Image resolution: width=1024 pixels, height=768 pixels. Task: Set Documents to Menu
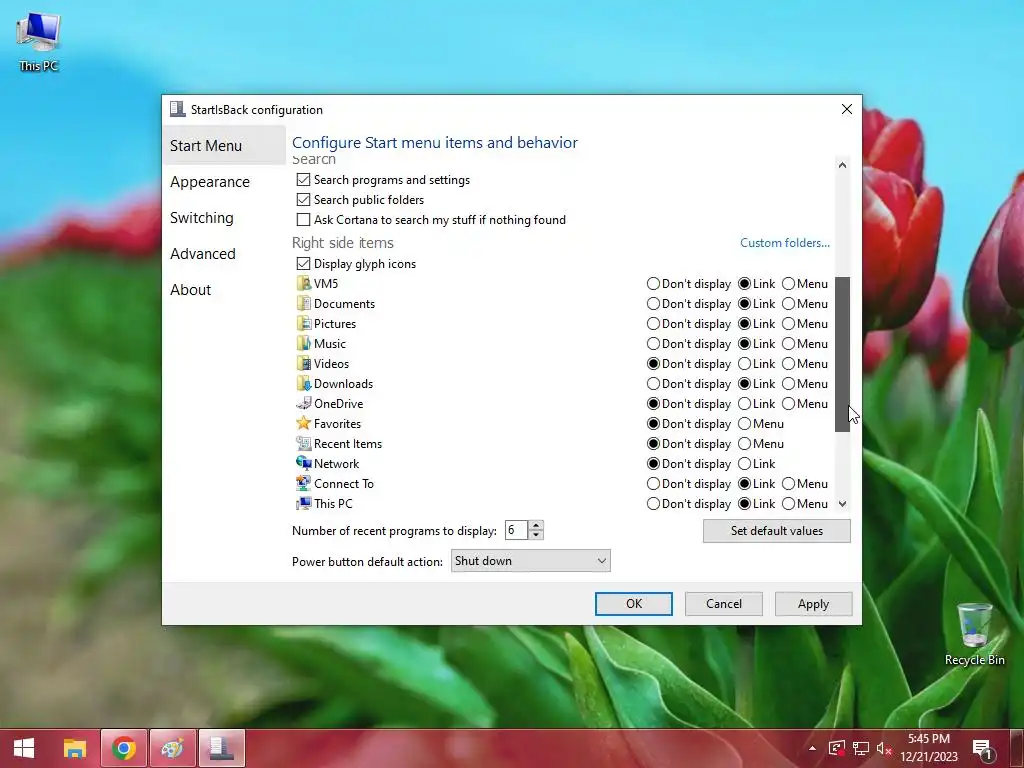788,304
